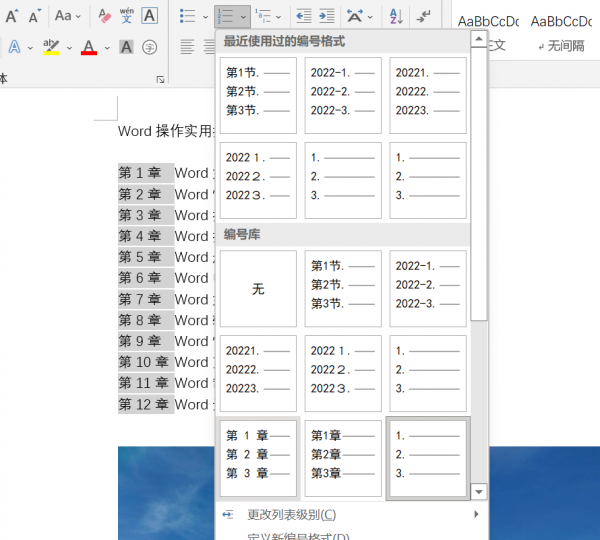Select the 第1章 compact chapter numbering
Viewport: 600px width, 540px height.
[343, 458]
